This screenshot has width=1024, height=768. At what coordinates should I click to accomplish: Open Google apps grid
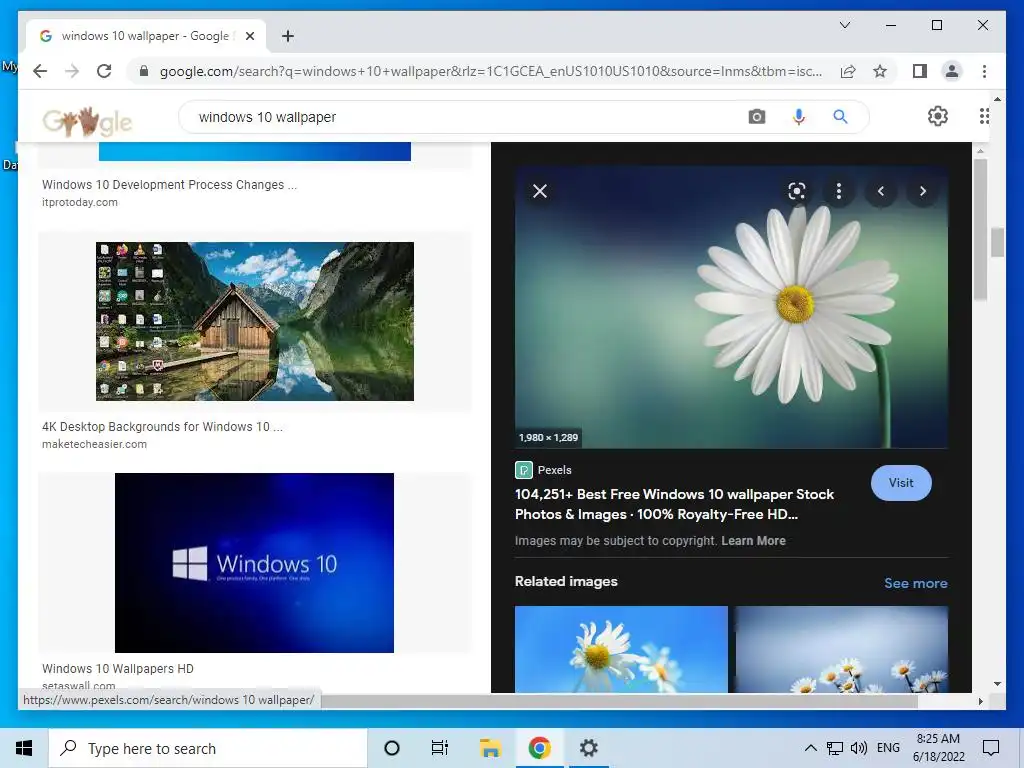point(984,116)
